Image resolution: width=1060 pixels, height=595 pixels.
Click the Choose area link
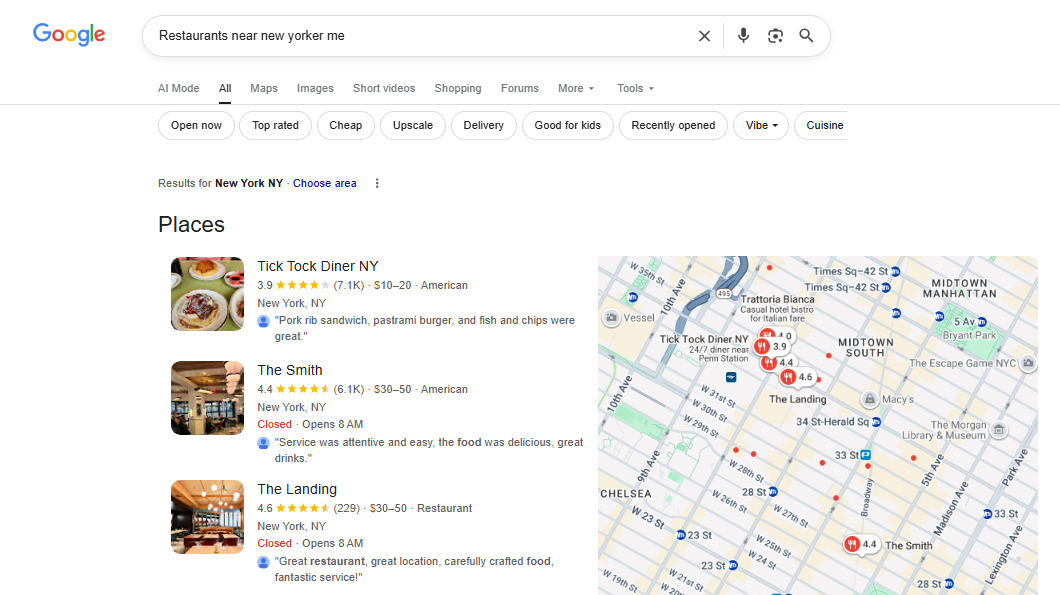[324, 183]
